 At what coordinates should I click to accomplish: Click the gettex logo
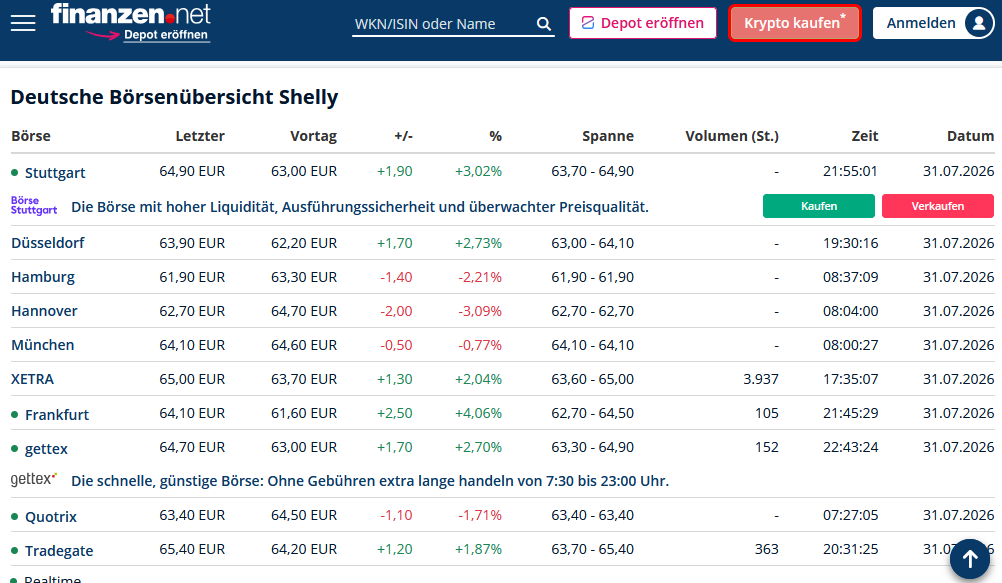(34, 479)
